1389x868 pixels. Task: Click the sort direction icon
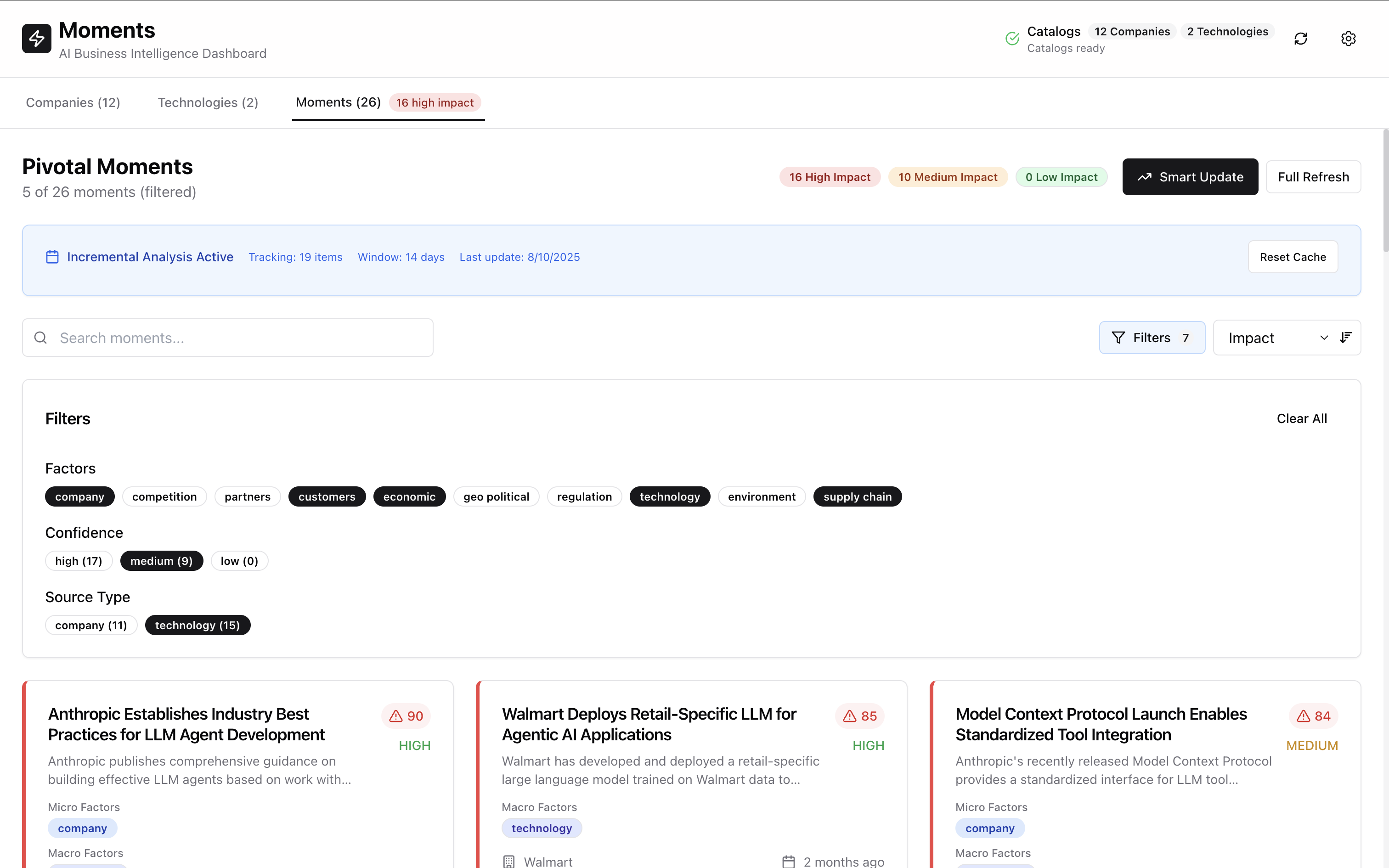click(x=1345, y=338)
